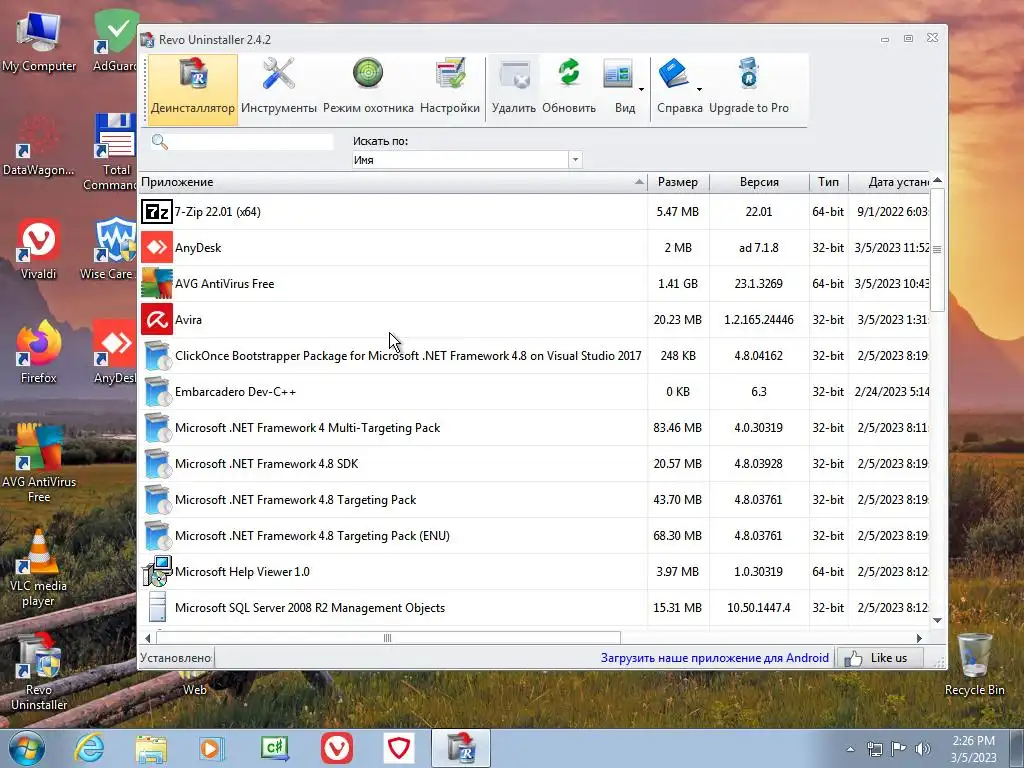Select Microsoft SQL Server 2008 R2 Management Objects
This screenshot has height=768, width=1024.
tap(534, 607)
